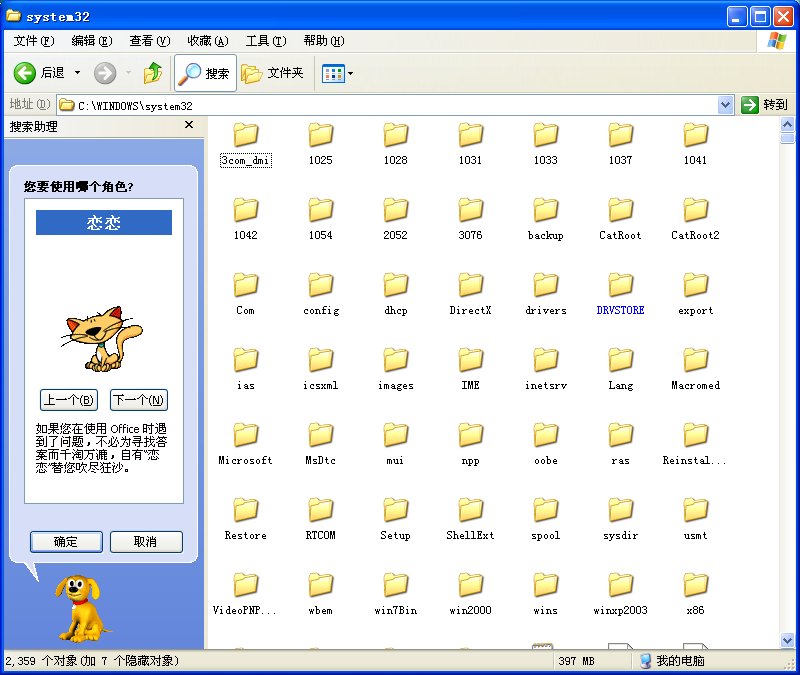Select the winxp2003 folder
This screenshot has height=675, width=800.
[x=620, y=595]
